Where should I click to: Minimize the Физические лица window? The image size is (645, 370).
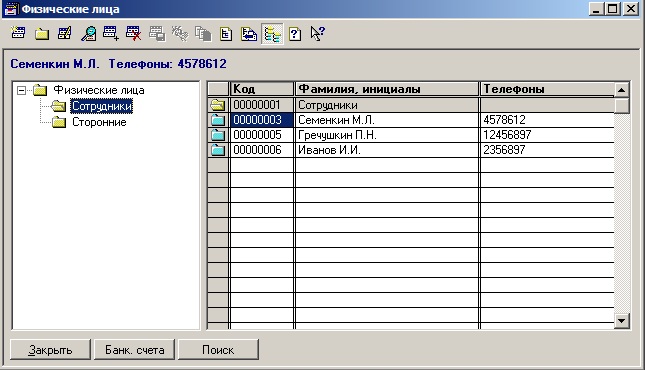(x=596, y=9)
